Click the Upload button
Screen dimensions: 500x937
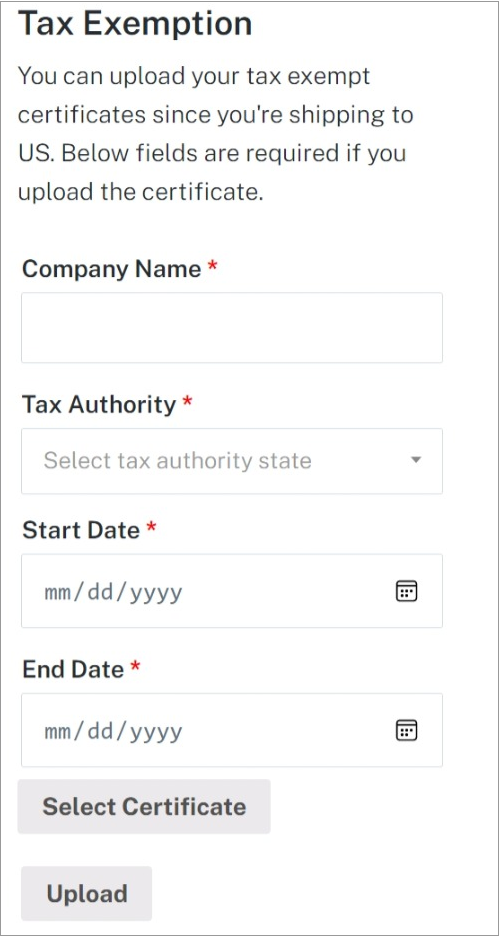click(x=87, y=893)
